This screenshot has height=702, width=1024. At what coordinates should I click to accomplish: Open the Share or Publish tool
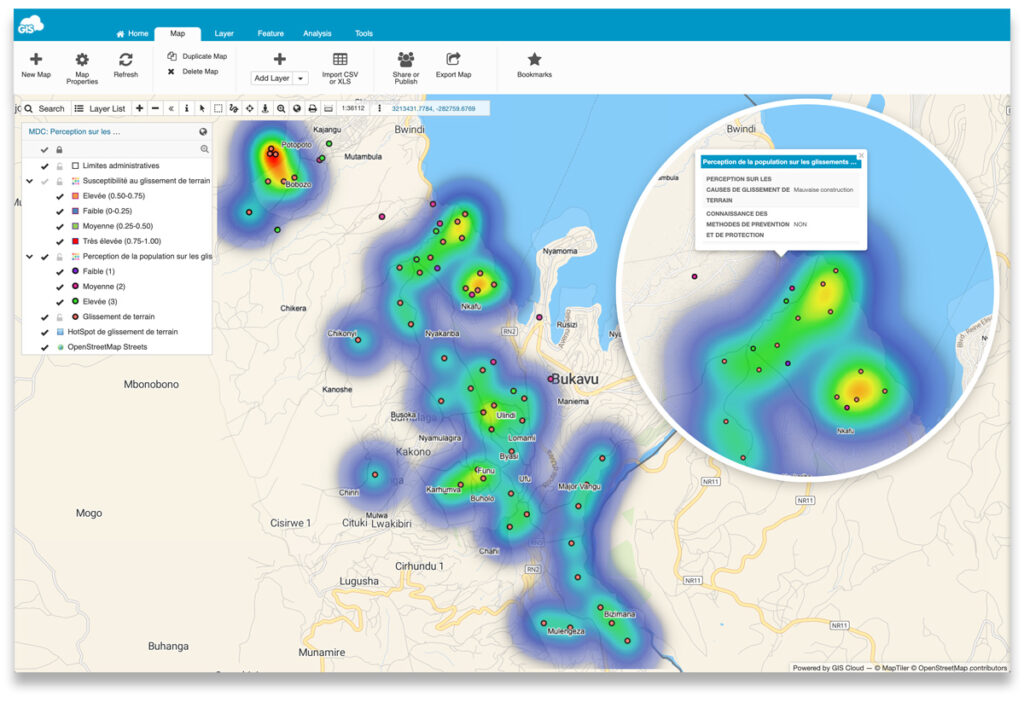406,64
